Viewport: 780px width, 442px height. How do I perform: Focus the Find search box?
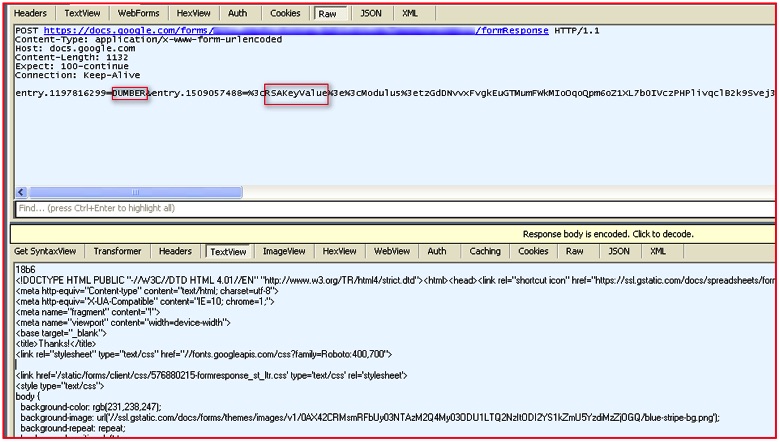click(395, 208)
